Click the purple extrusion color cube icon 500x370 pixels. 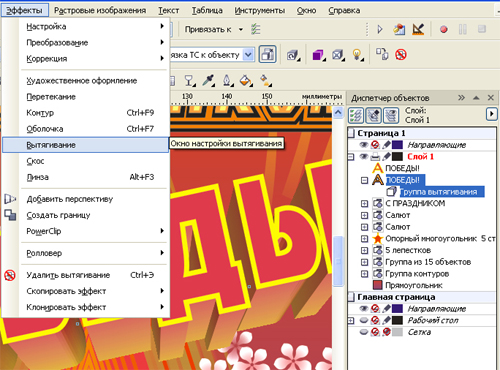click(x=319, y=55)
